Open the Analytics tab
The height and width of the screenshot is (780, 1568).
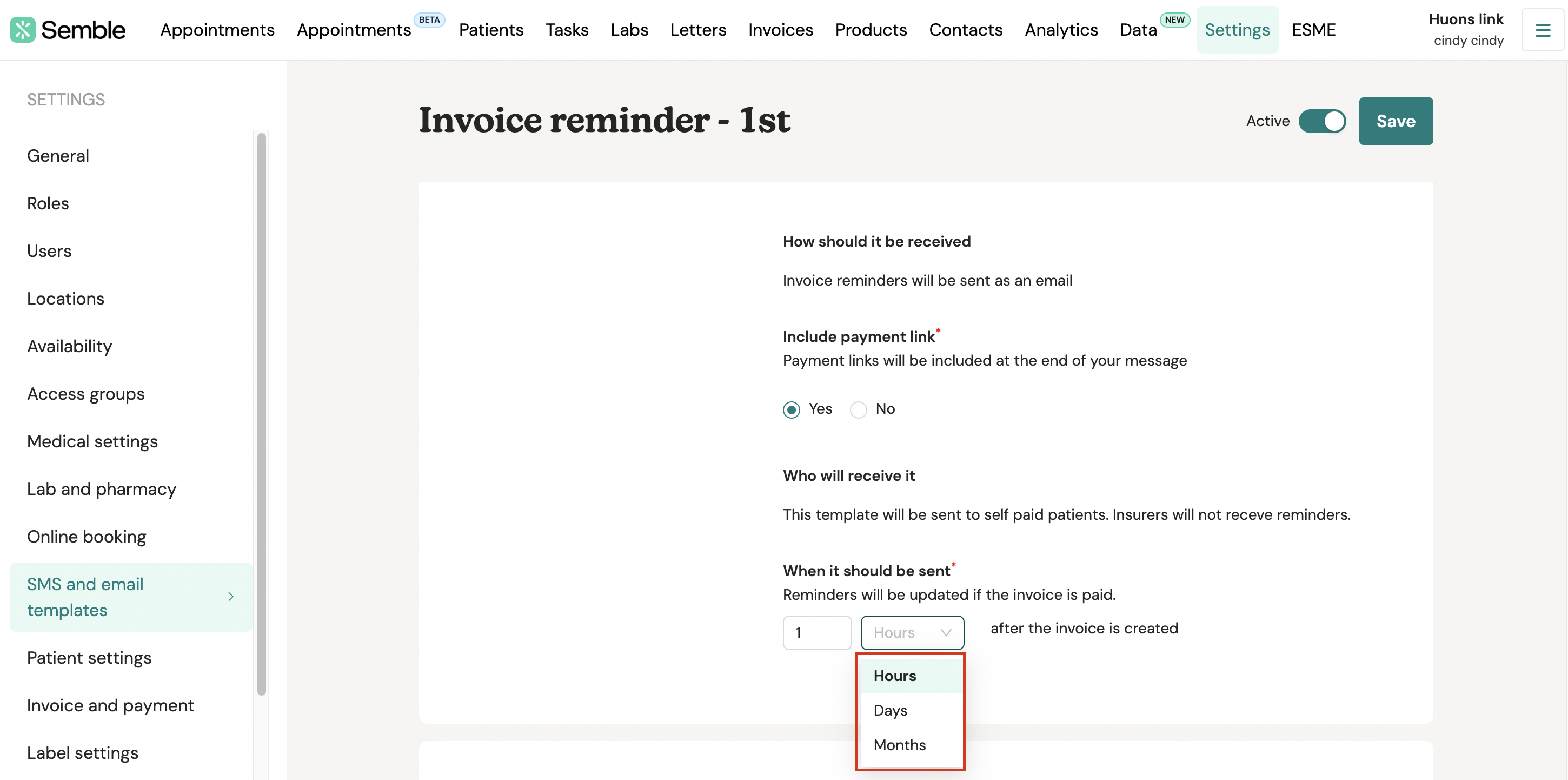tap(1061, 30)
